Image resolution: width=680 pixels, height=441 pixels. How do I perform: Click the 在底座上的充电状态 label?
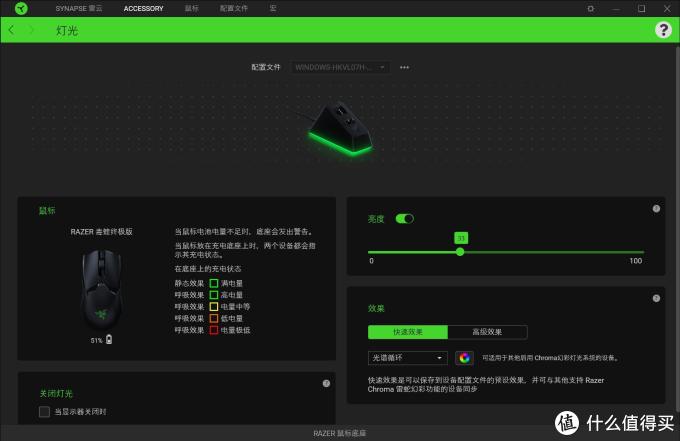point(208,269)
